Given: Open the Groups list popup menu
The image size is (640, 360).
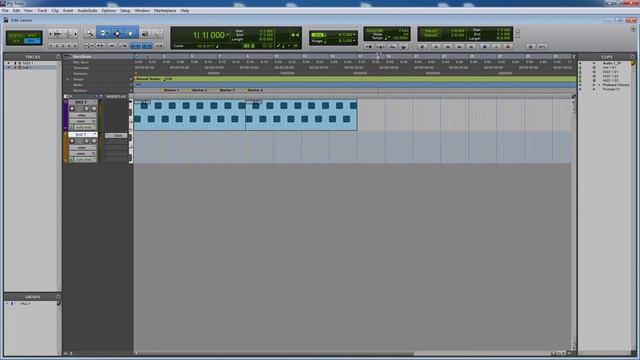Looking at the screenshot, I should coord(58,297).
